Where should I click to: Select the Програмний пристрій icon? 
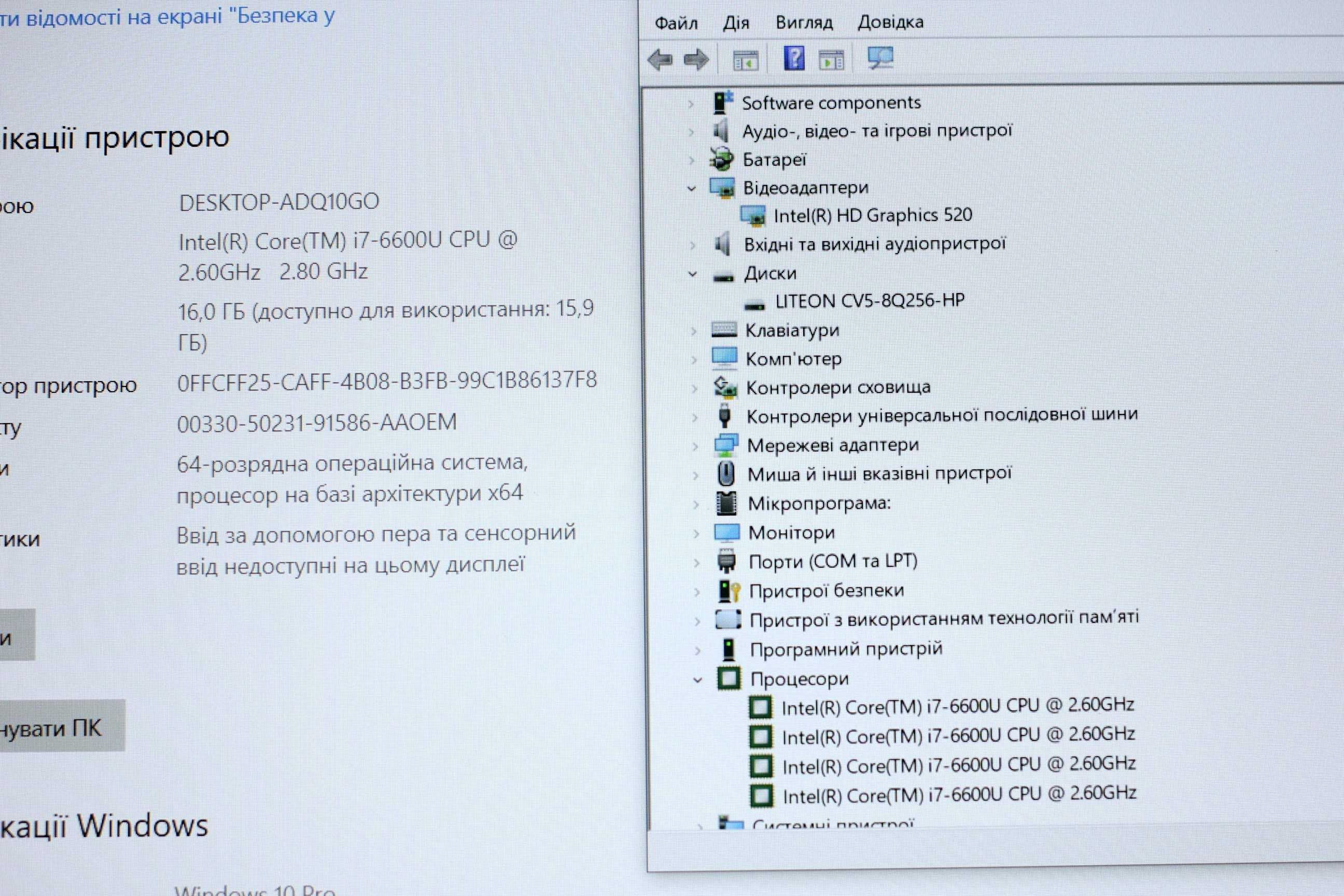coord(729,650)
